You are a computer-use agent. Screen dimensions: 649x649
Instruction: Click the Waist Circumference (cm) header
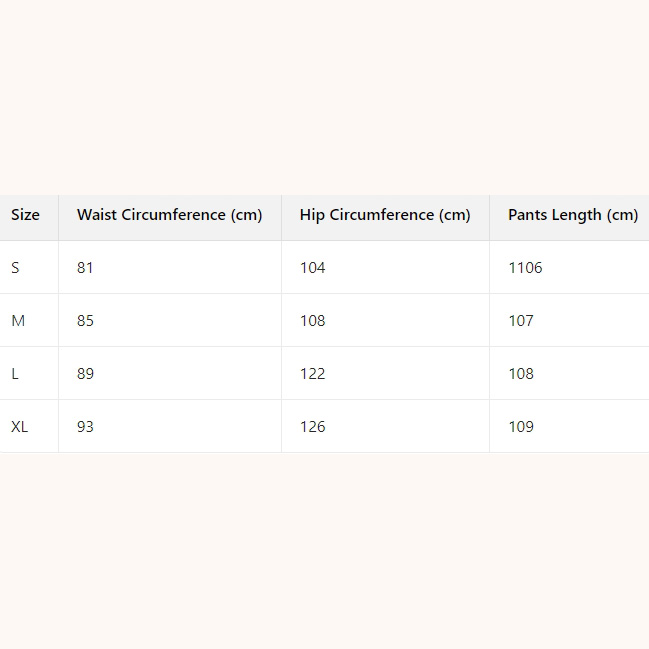tap(169, 215)
